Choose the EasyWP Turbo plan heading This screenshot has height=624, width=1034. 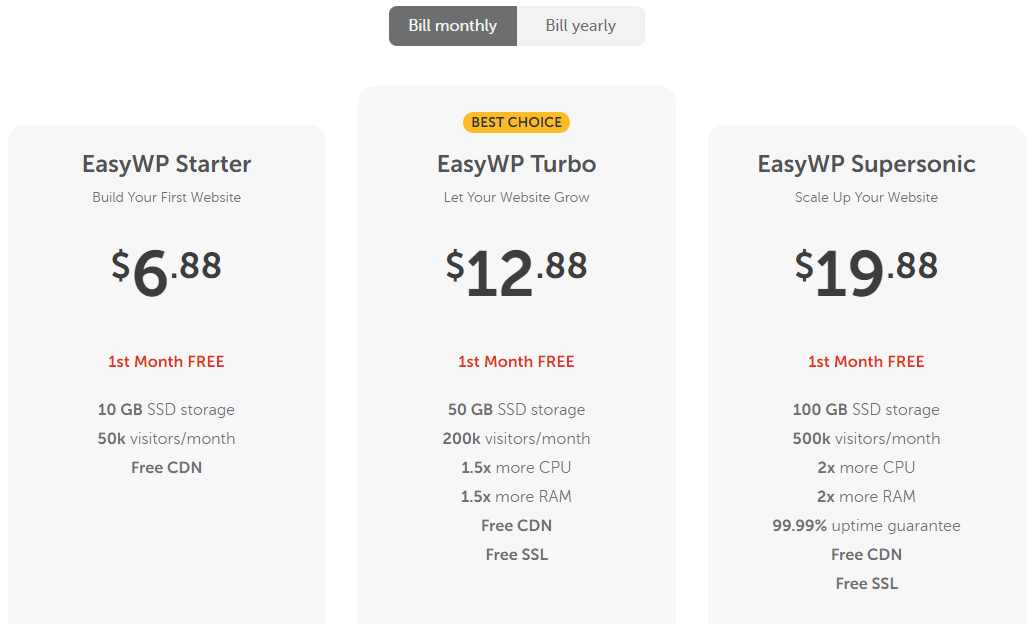516,164
